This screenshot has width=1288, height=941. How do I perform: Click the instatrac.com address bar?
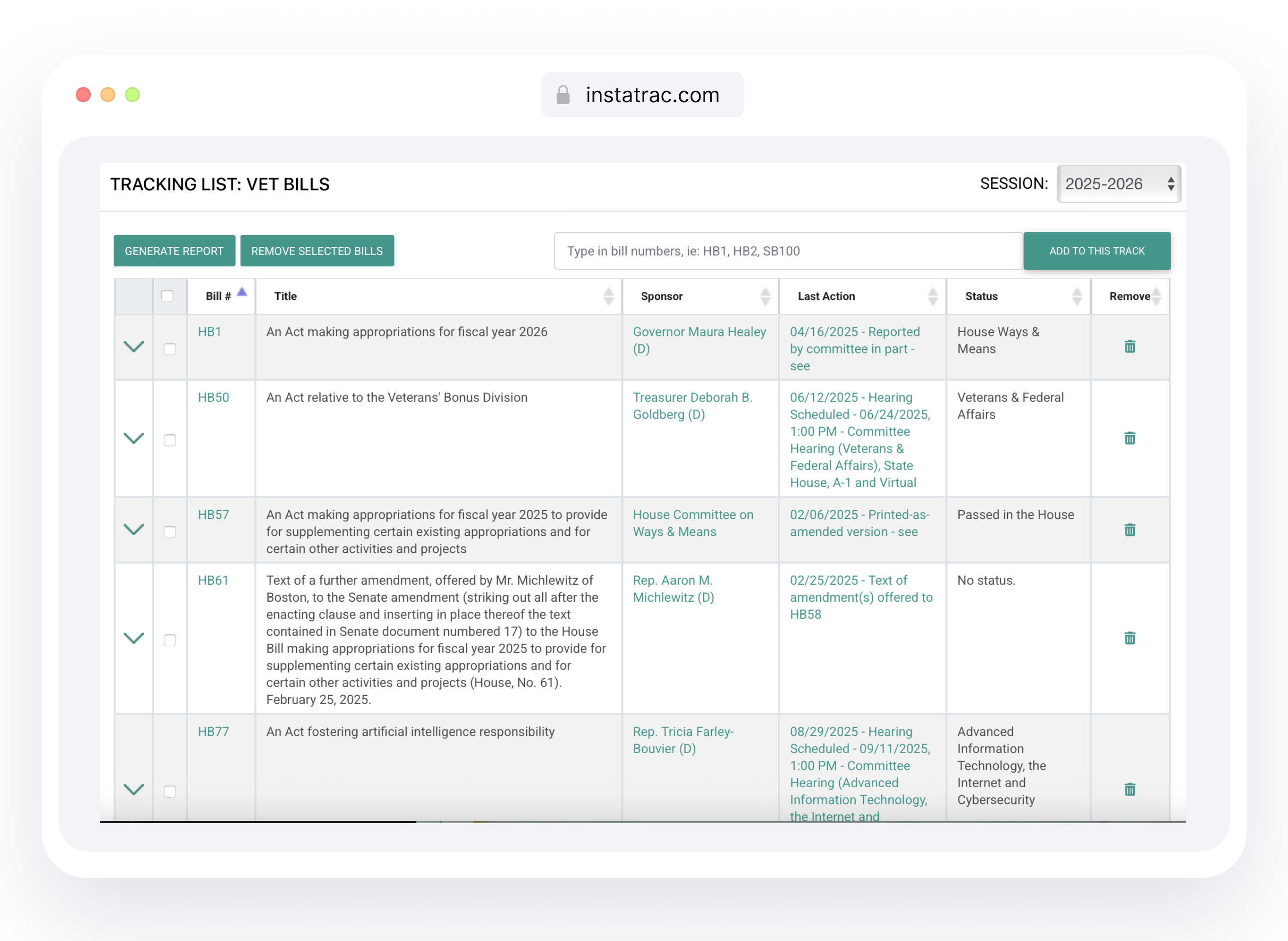[642, 95]
